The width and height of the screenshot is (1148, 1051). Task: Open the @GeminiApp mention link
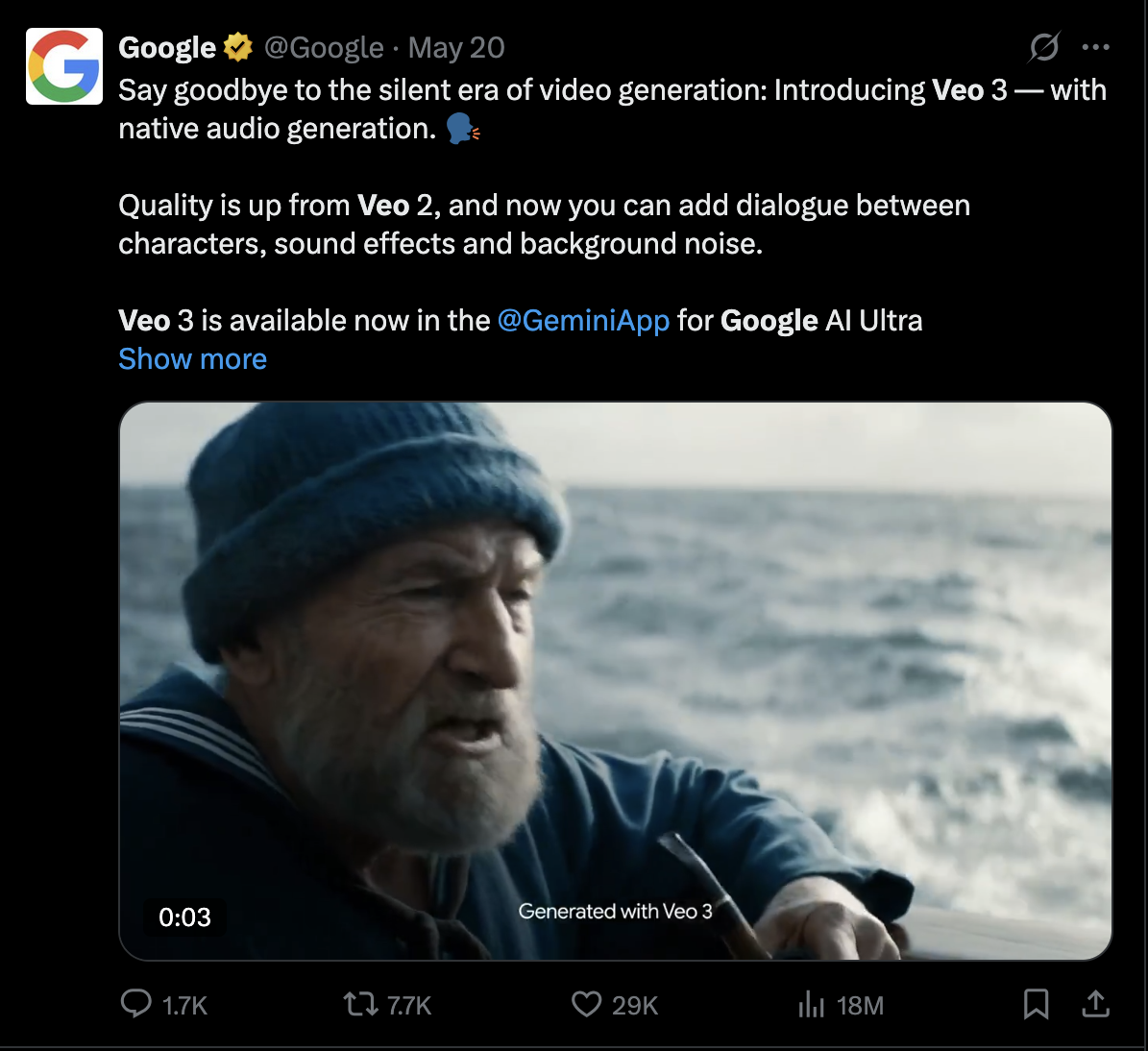click(x=583, y=320)
